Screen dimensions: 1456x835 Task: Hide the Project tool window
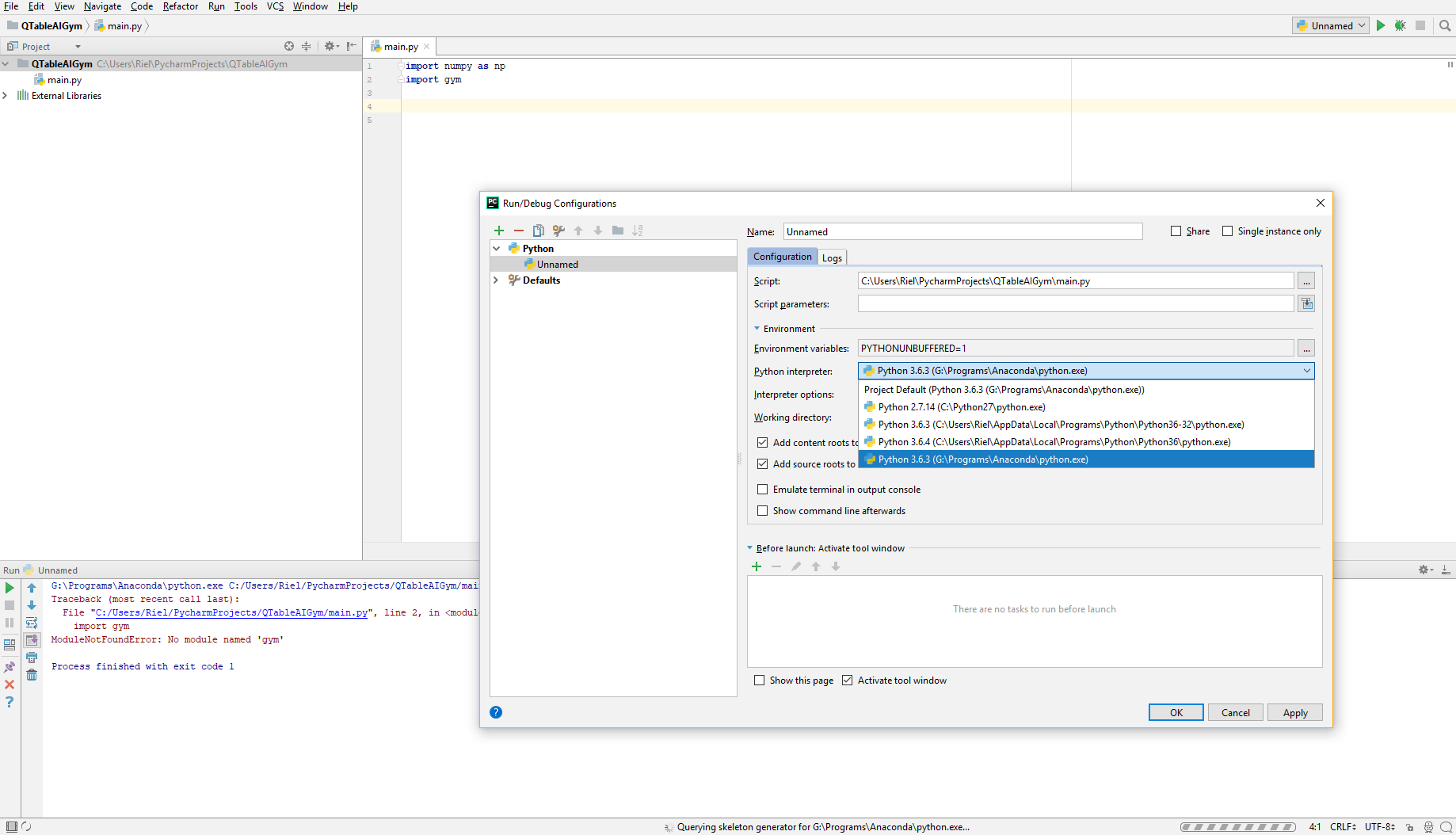pos(351,46)
